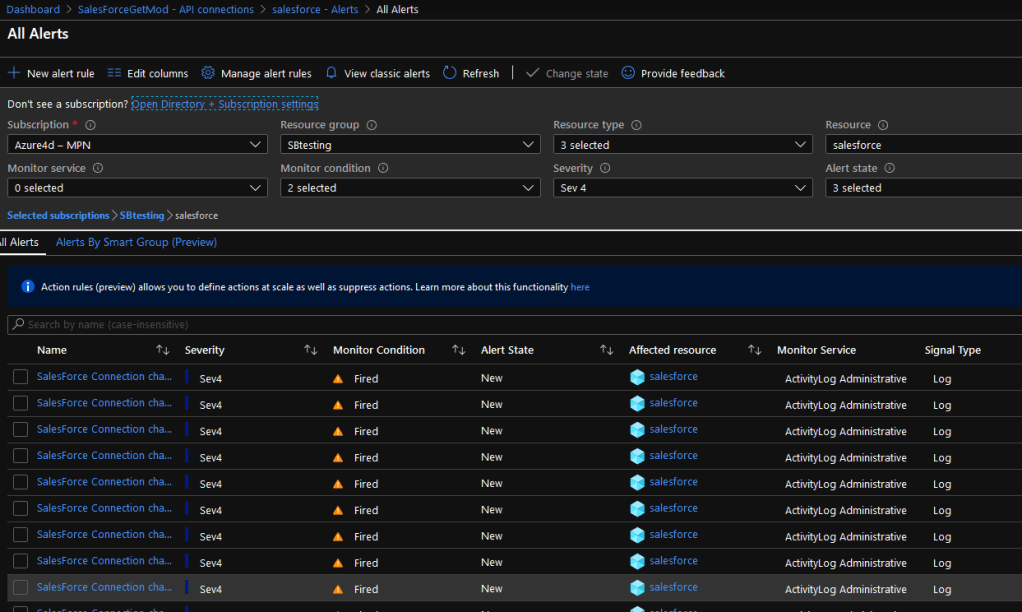Click the Manage alert rules gear icon
Image resolution: width=1022 pixels, height=612 pixels.
pyautogui.click(x=208, y=73)
